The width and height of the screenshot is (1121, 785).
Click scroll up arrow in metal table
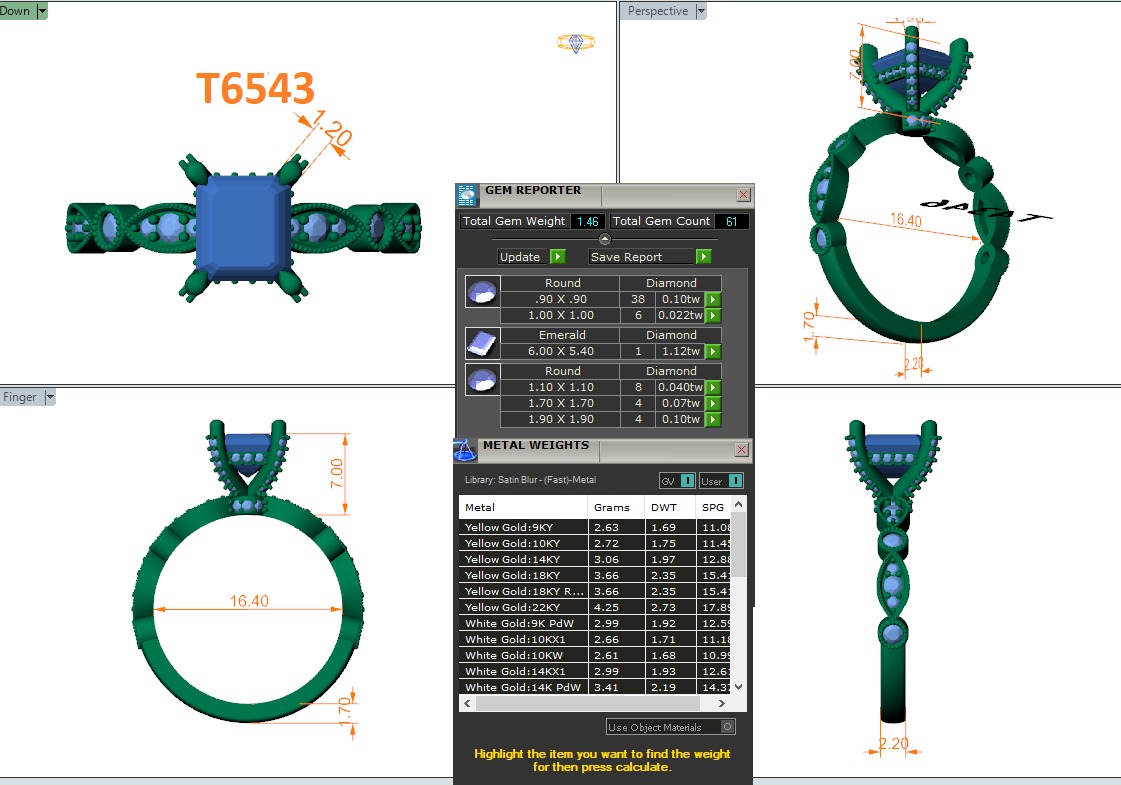click(739, 504)
